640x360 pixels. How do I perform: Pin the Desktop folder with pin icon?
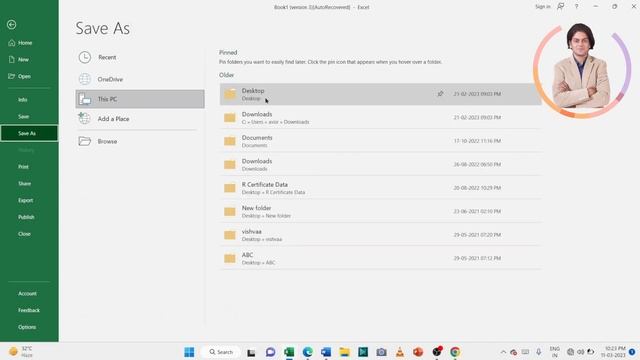click(440, 94)
